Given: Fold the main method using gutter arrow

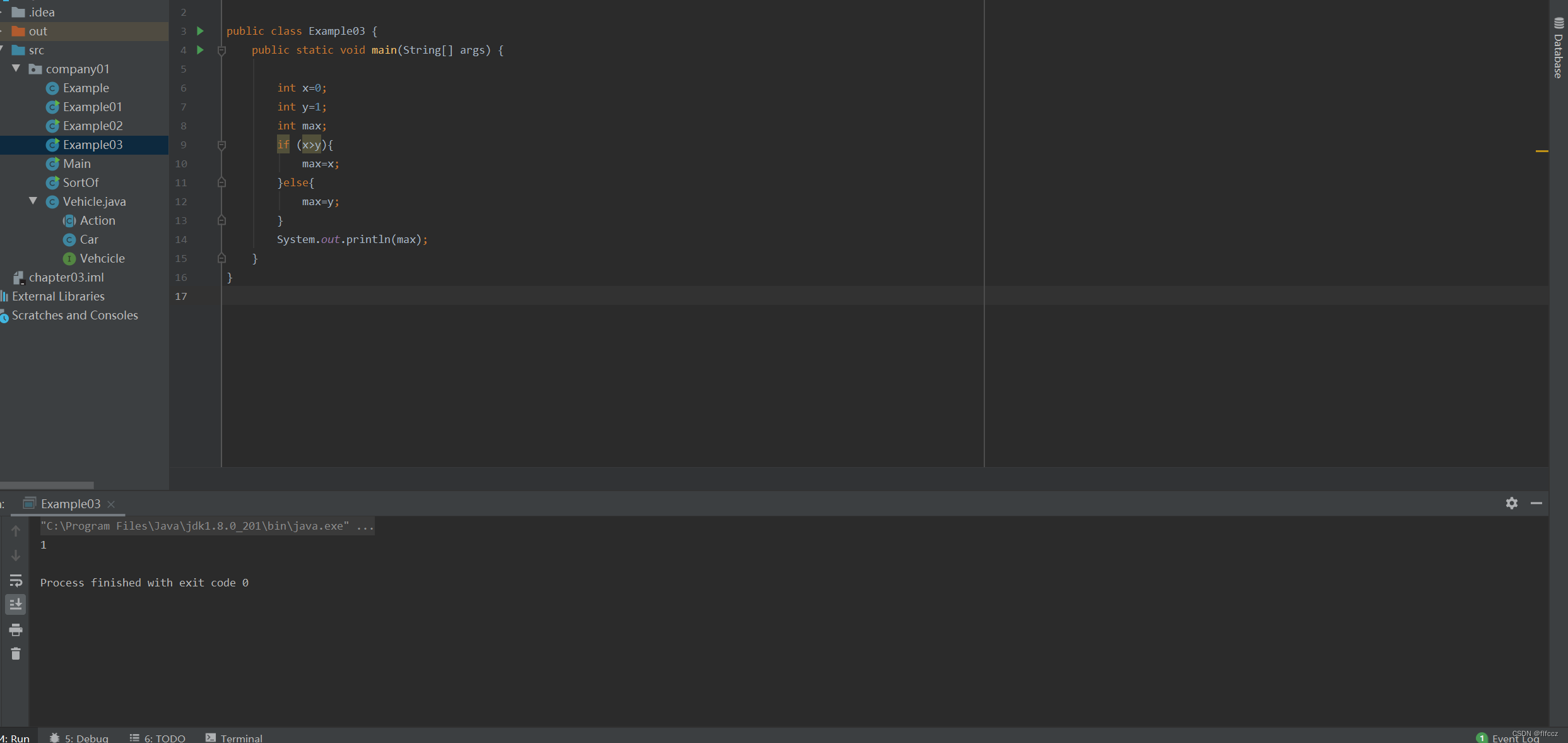Looking at the screenshot, I should 221,51.
